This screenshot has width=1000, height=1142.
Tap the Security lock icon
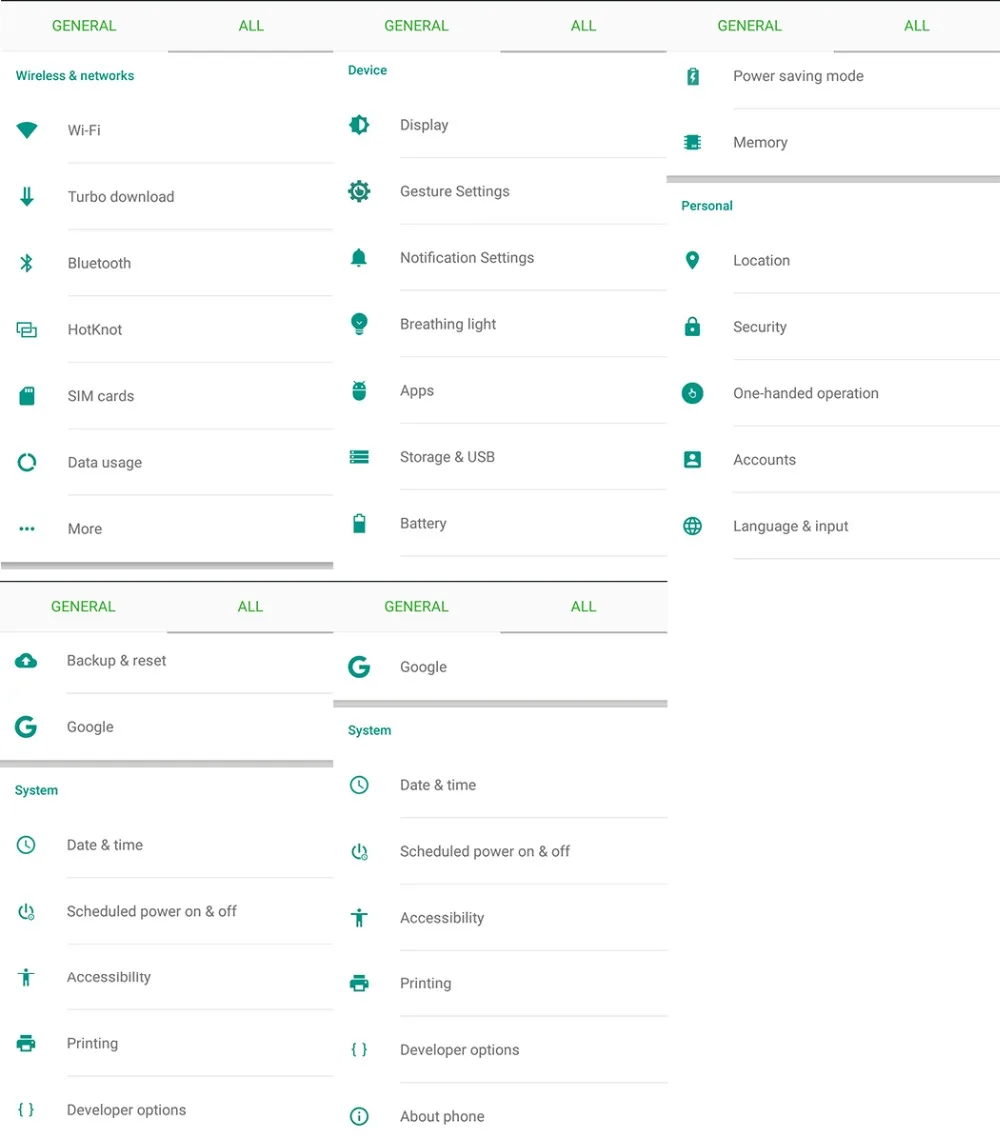(693, 326)
